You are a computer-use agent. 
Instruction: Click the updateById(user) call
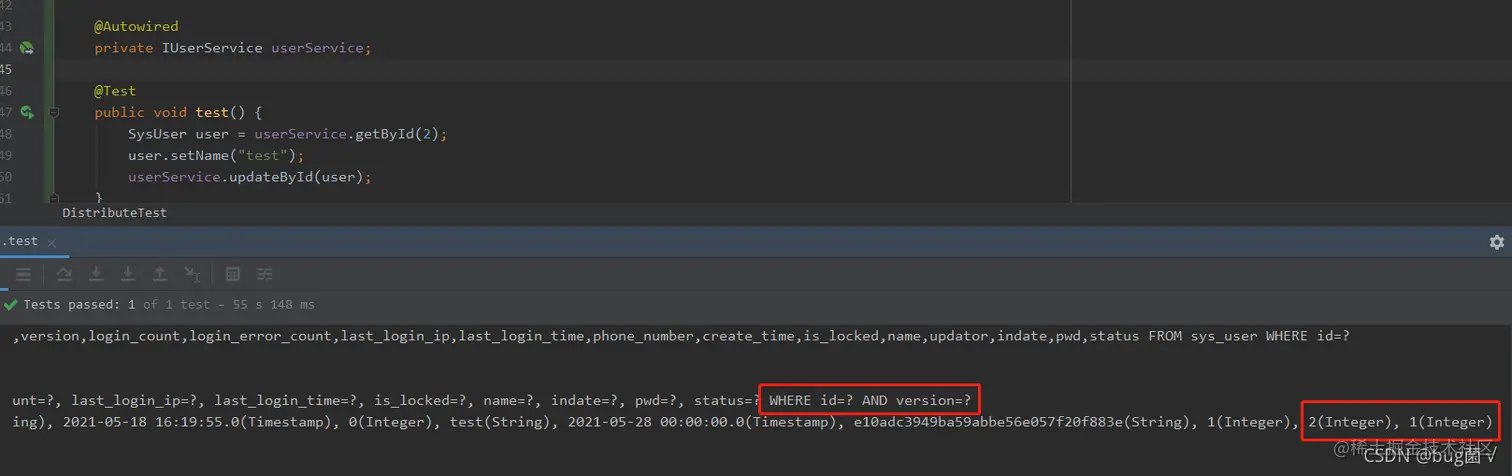[291, 177]
